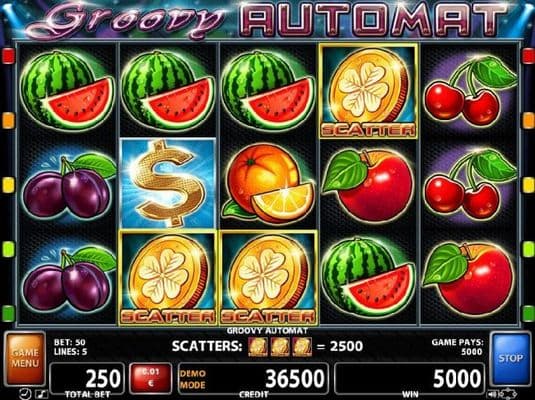Select the top-left watermelon symbol
The image size is (535, 400).
68,91
